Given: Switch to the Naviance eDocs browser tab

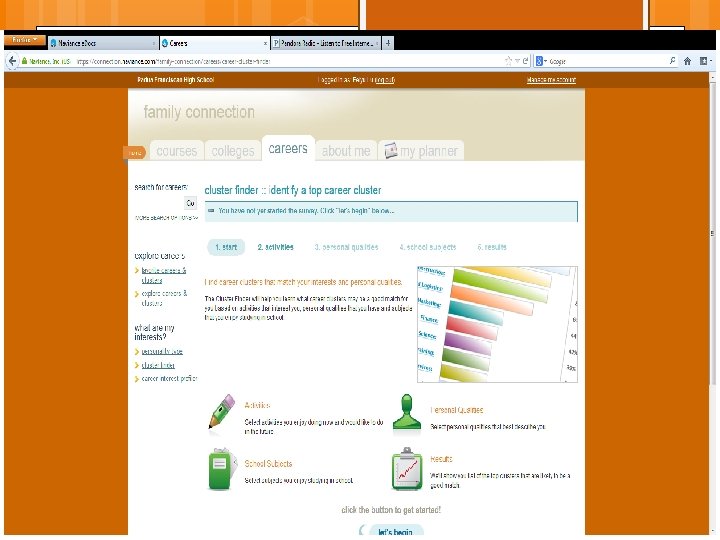Looking at the screenshot, I should pos(103,43).
